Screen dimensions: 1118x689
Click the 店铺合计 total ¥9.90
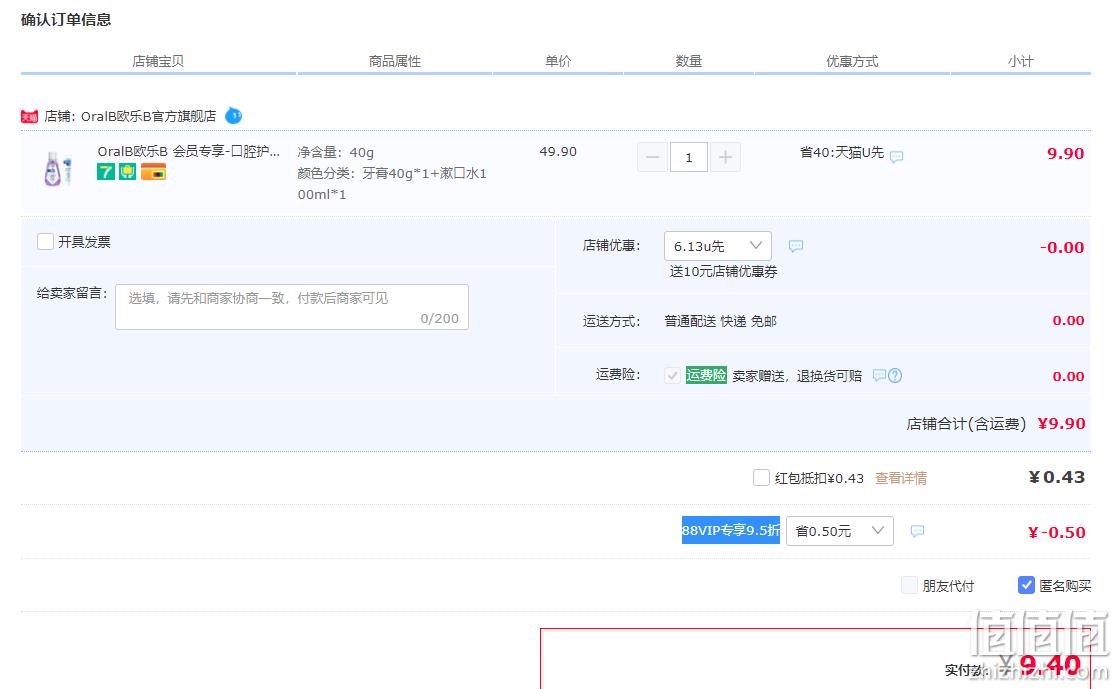(x=1061, y=424)
